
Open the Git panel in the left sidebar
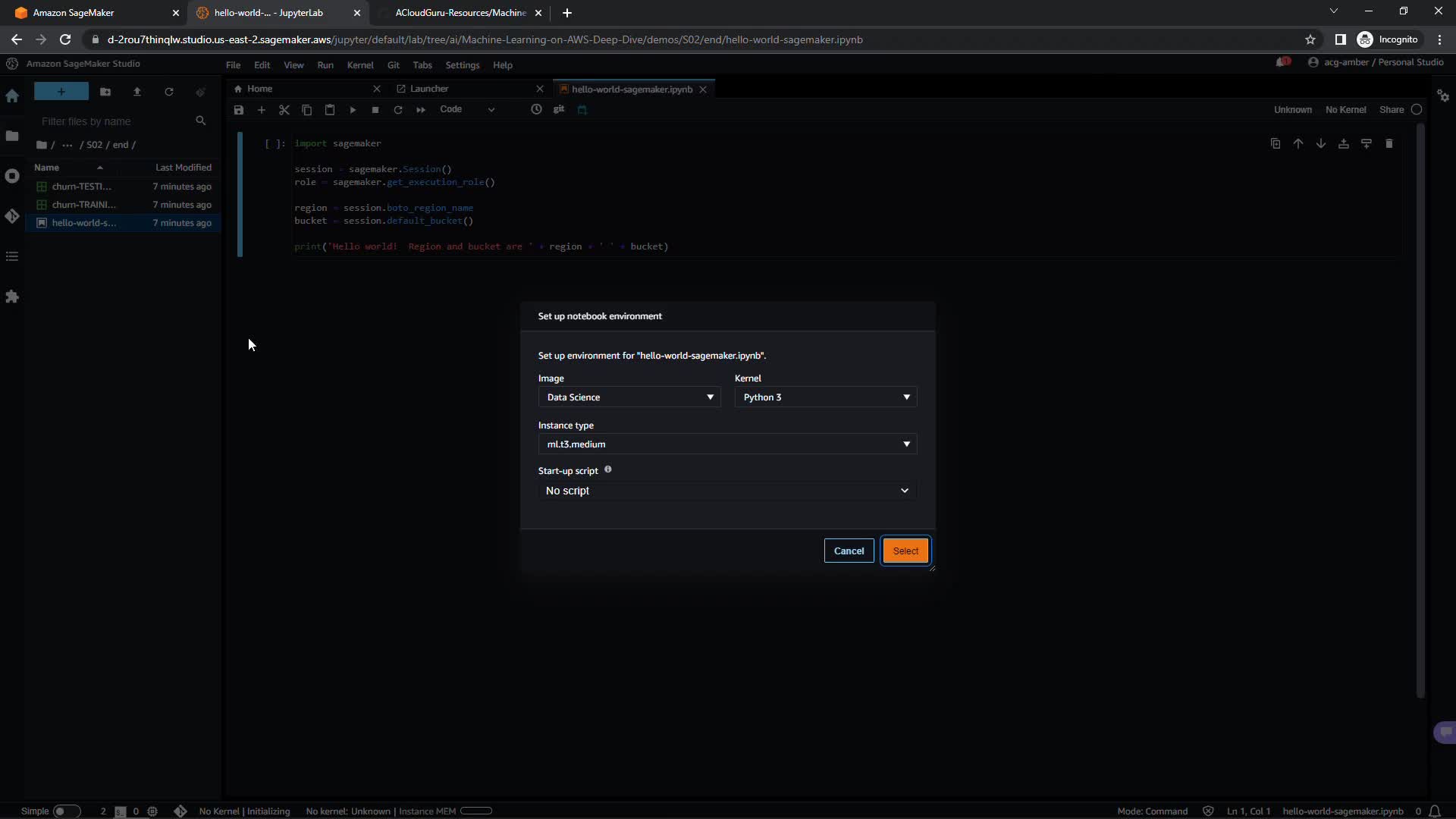[12, 217]
